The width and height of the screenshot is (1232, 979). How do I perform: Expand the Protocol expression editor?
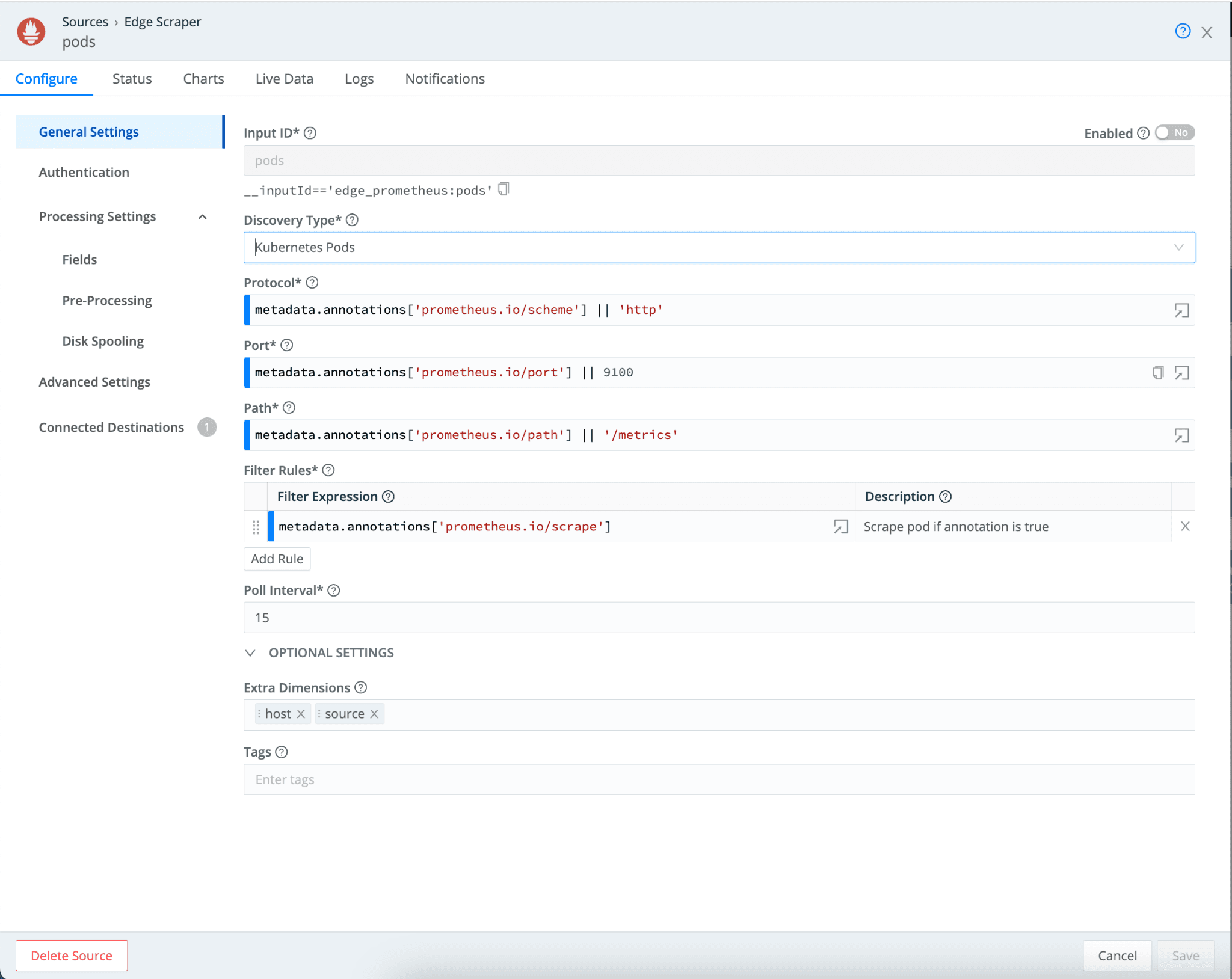pos(1181,310)
